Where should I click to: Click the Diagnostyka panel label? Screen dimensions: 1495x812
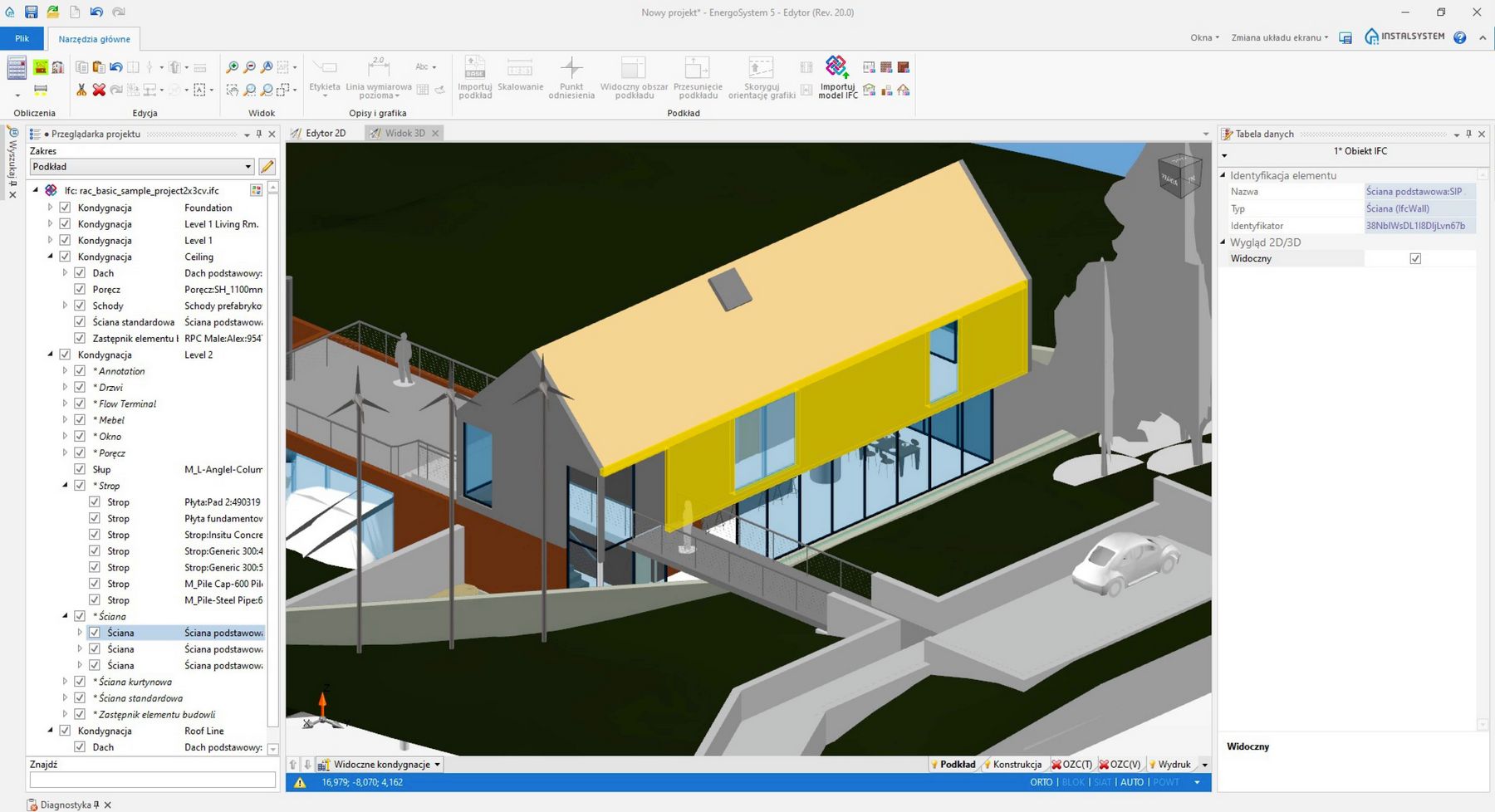(x=66, y=805)
